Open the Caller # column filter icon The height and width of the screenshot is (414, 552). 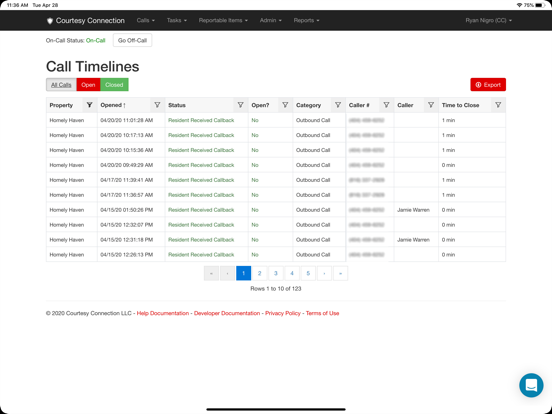[x=386, y=105]
